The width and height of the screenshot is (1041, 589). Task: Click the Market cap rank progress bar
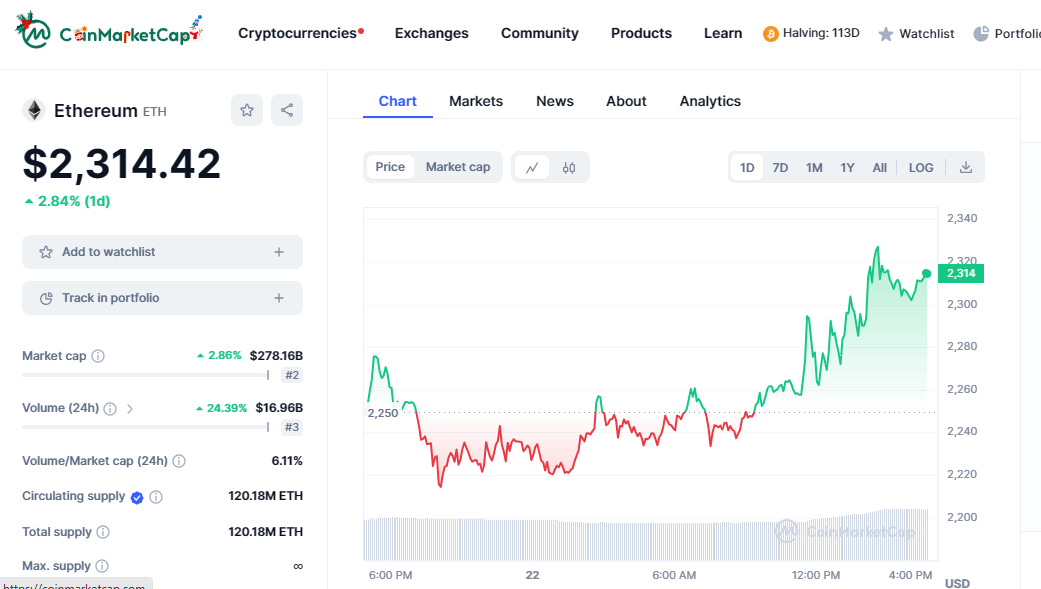[x=145, y=375]
